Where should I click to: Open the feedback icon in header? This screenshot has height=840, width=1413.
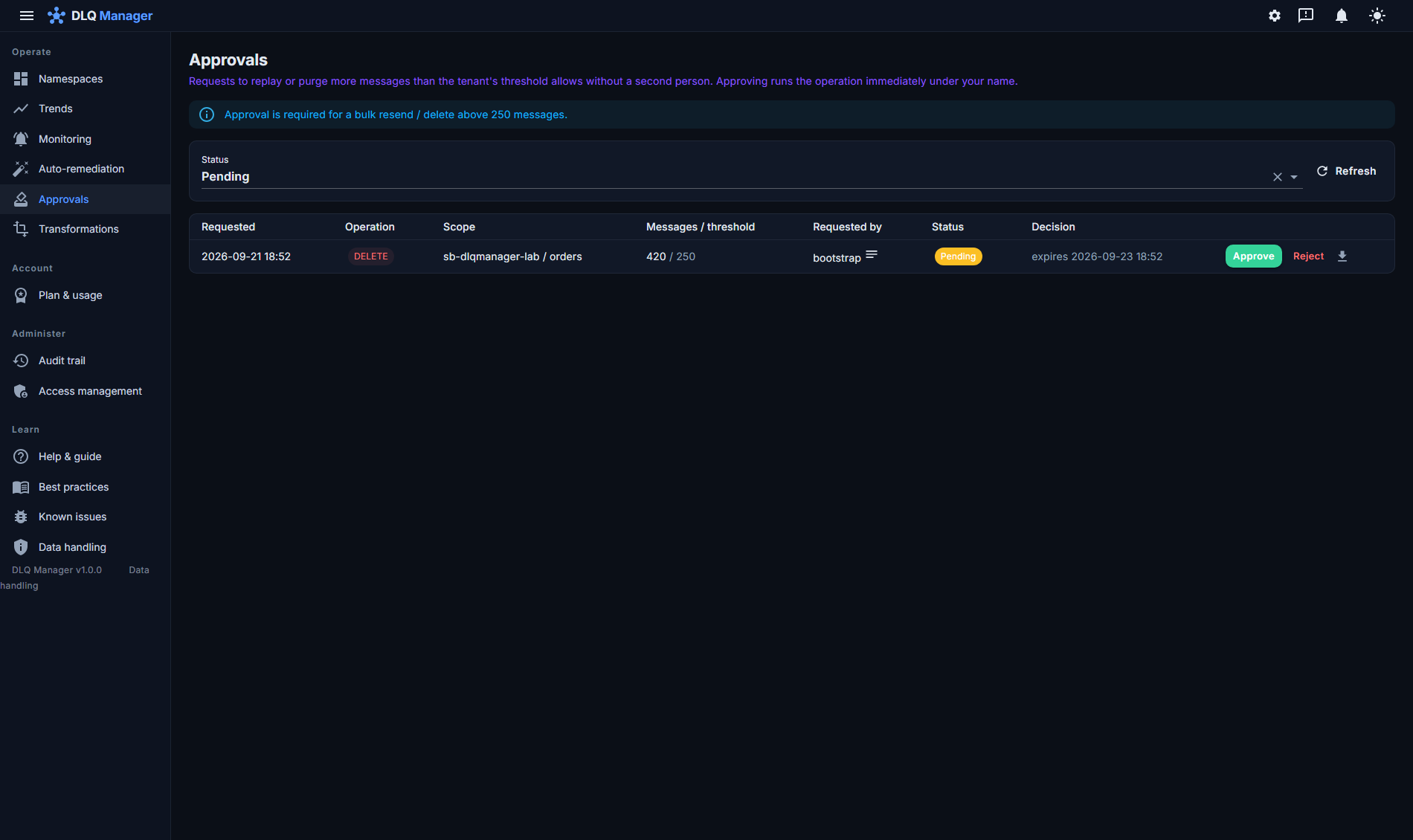(x=1306, y=16)
